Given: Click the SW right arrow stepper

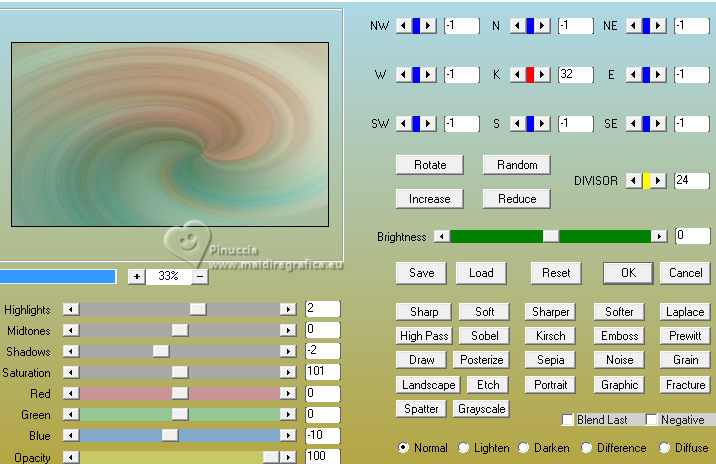Looking at the screenshot, I should [428, 123].
